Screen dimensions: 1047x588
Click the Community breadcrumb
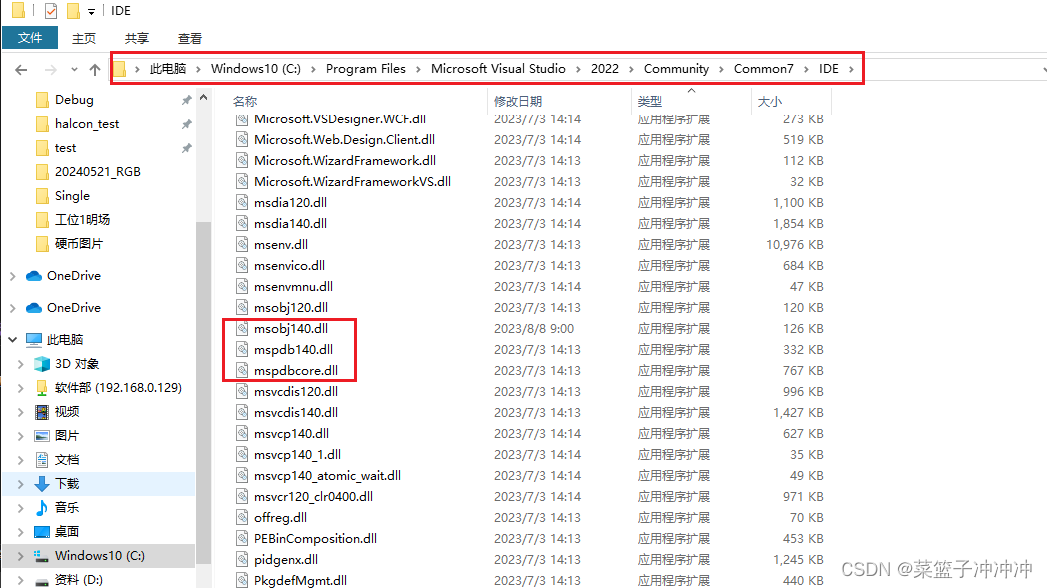tap(676, 69)
